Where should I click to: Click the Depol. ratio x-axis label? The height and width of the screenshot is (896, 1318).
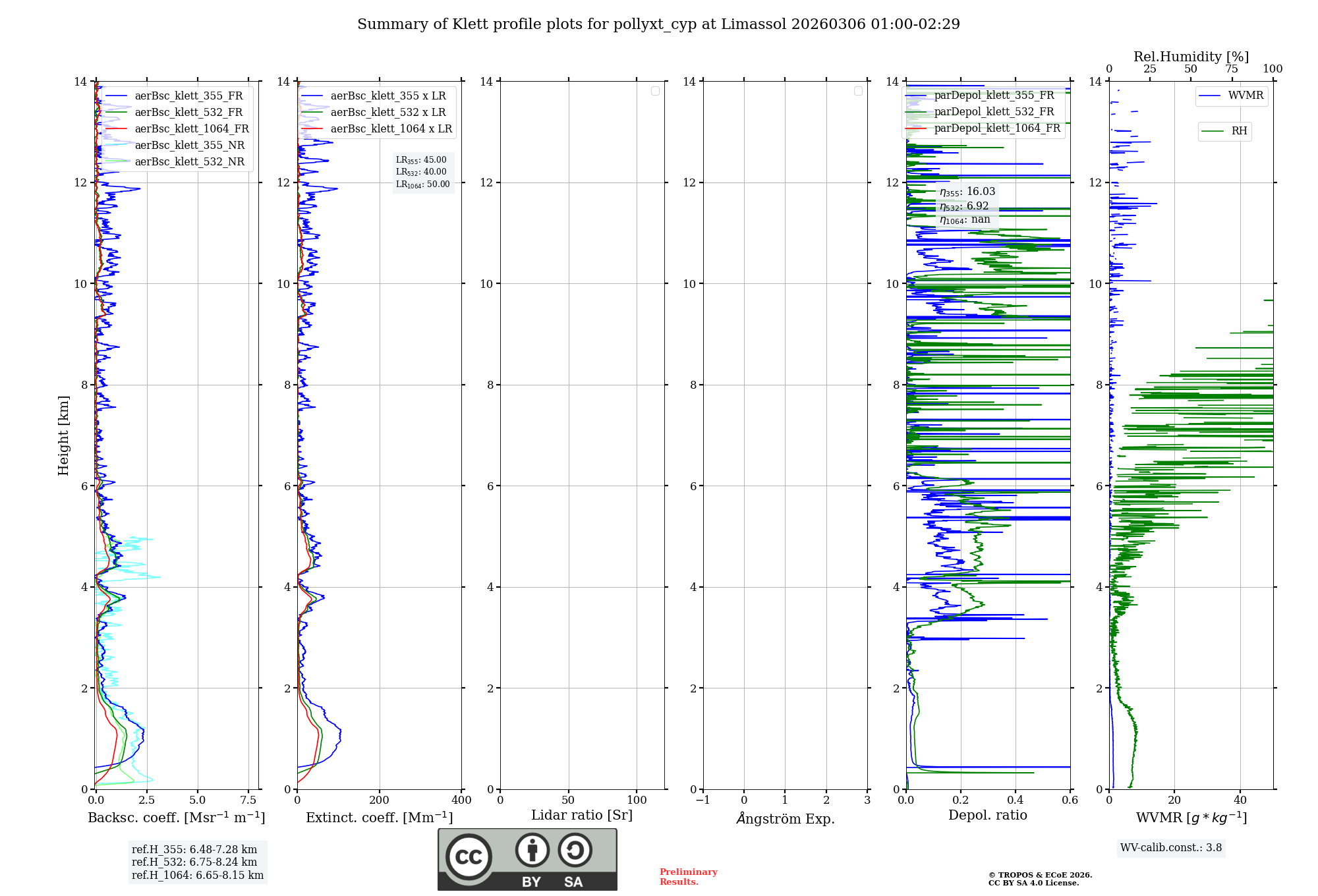pos(987,815)
